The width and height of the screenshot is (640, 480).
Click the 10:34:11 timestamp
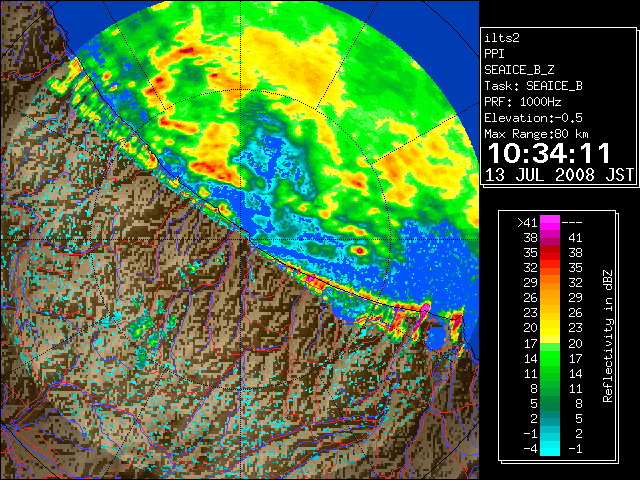(x=549, y=153)
